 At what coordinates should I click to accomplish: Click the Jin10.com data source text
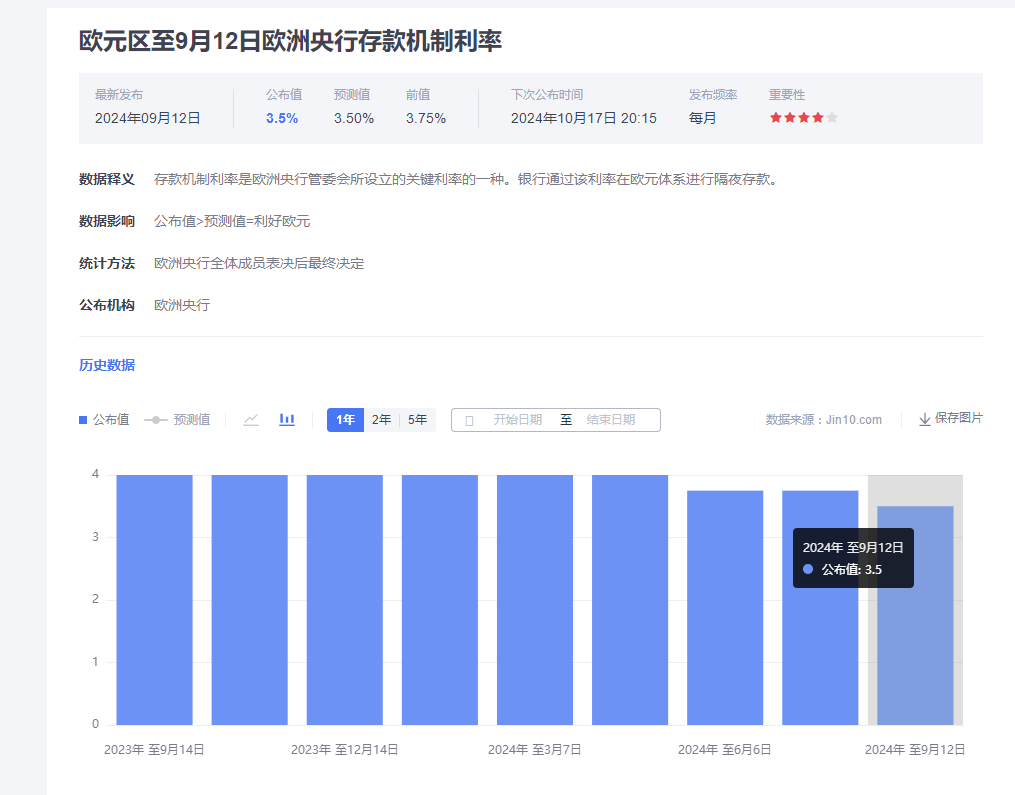tap(824, 420)
